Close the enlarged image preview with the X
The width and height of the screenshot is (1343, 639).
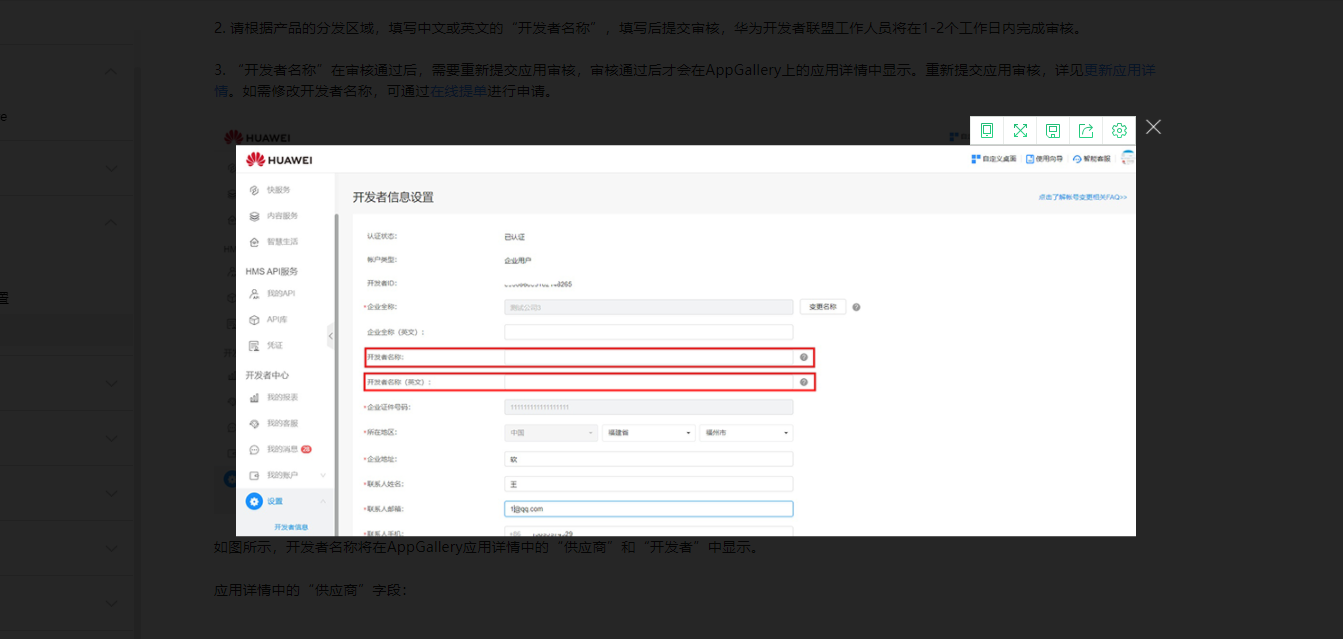[x=1153, y=127]
